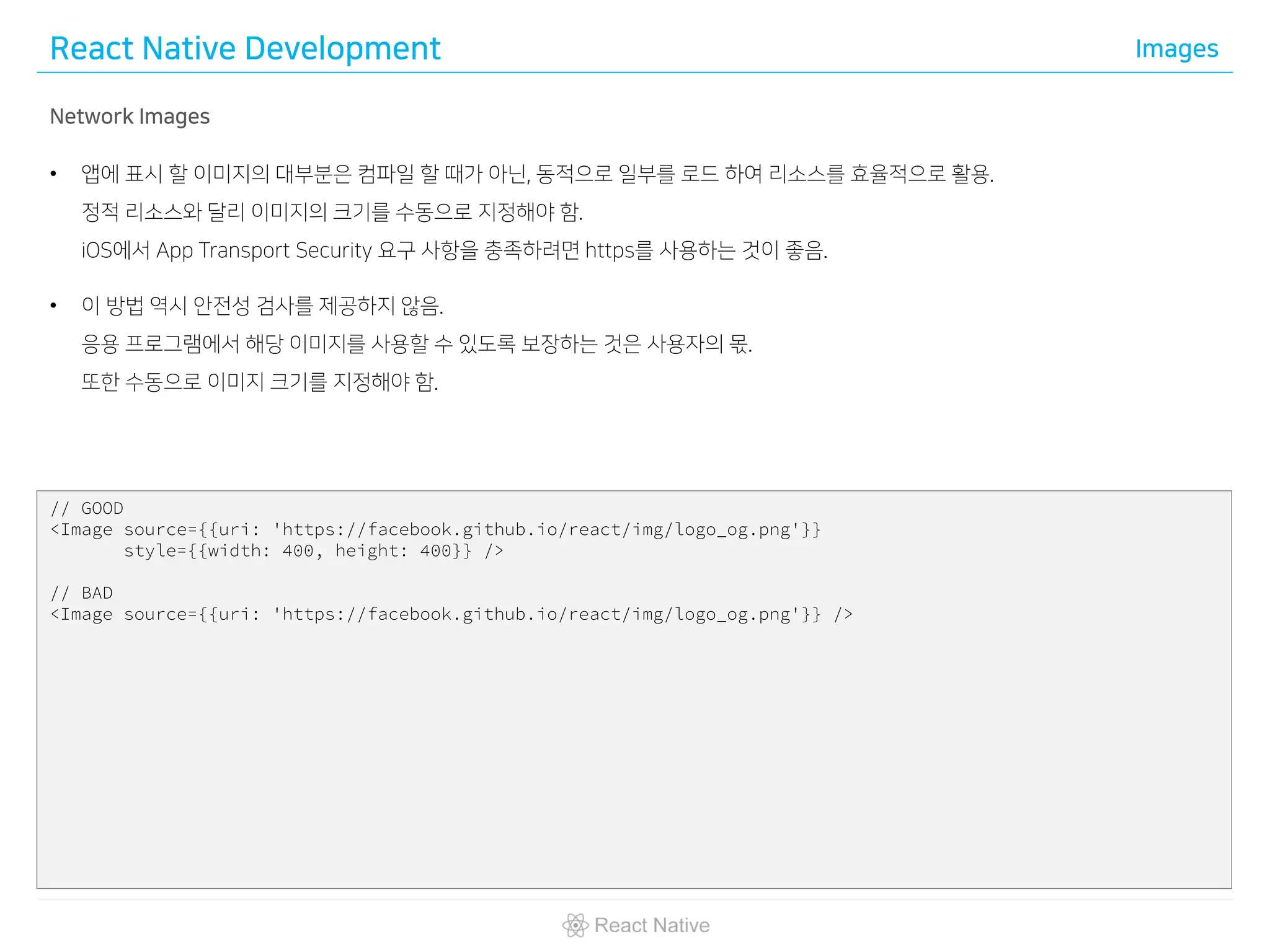Click the Images section label
The height and width of the screenshot is (952, 1270).
pyautogui.click(x=1176, y=49)
